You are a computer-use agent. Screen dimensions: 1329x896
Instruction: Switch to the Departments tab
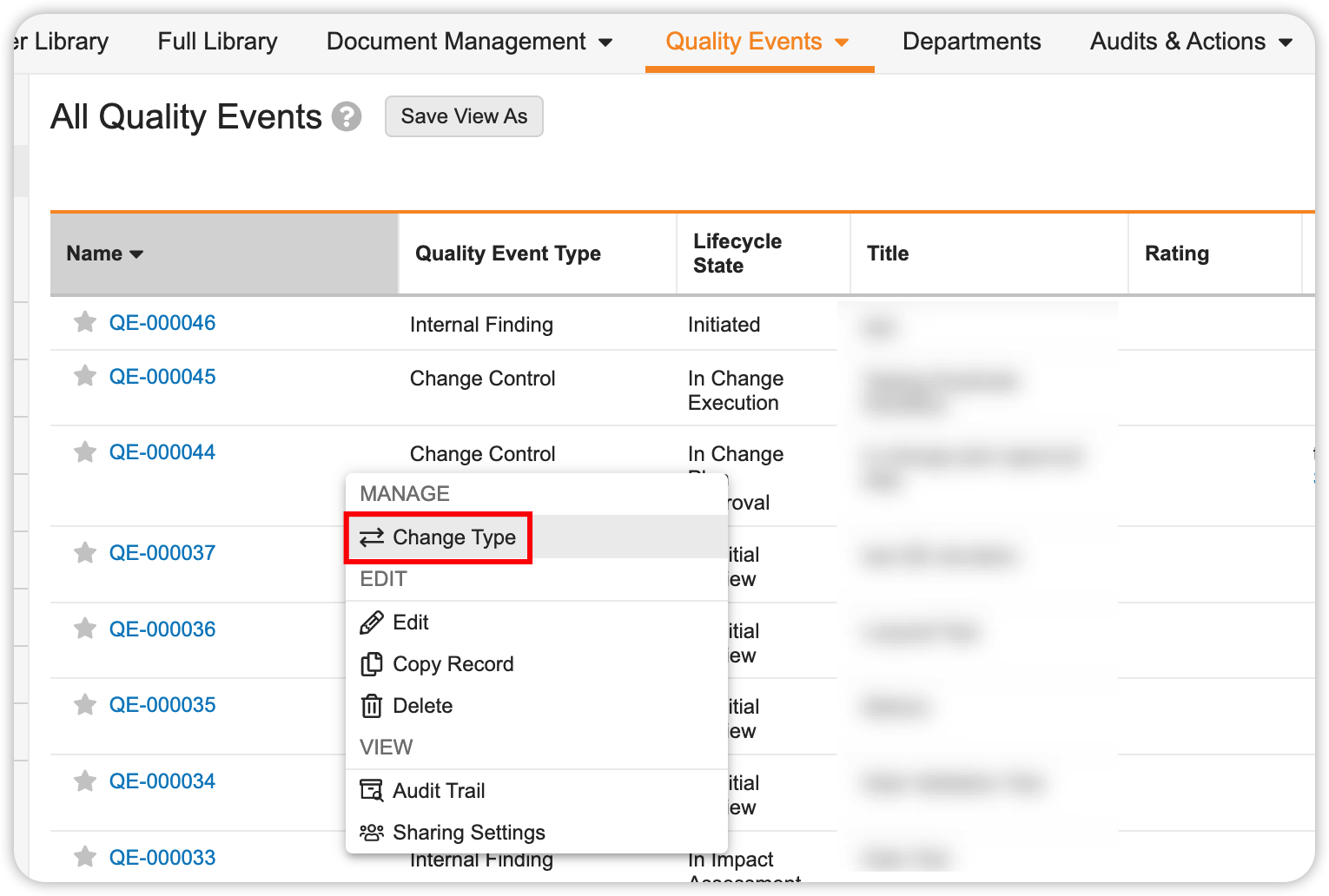tap(971, 42)
